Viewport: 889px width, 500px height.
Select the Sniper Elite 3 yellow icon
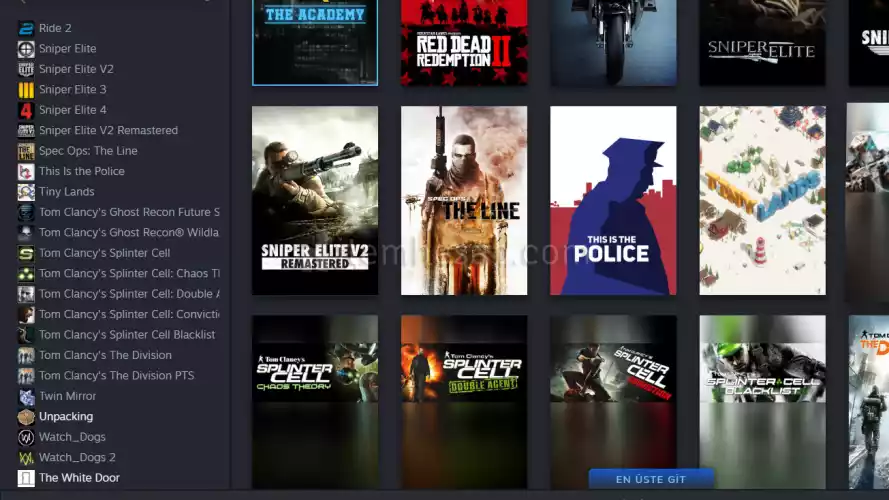[26, 90]
